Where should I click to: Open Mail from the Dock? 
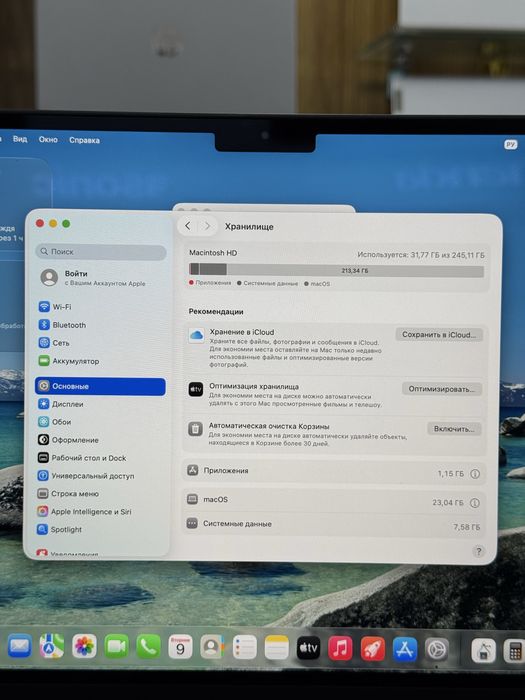[x=20, y=646]
